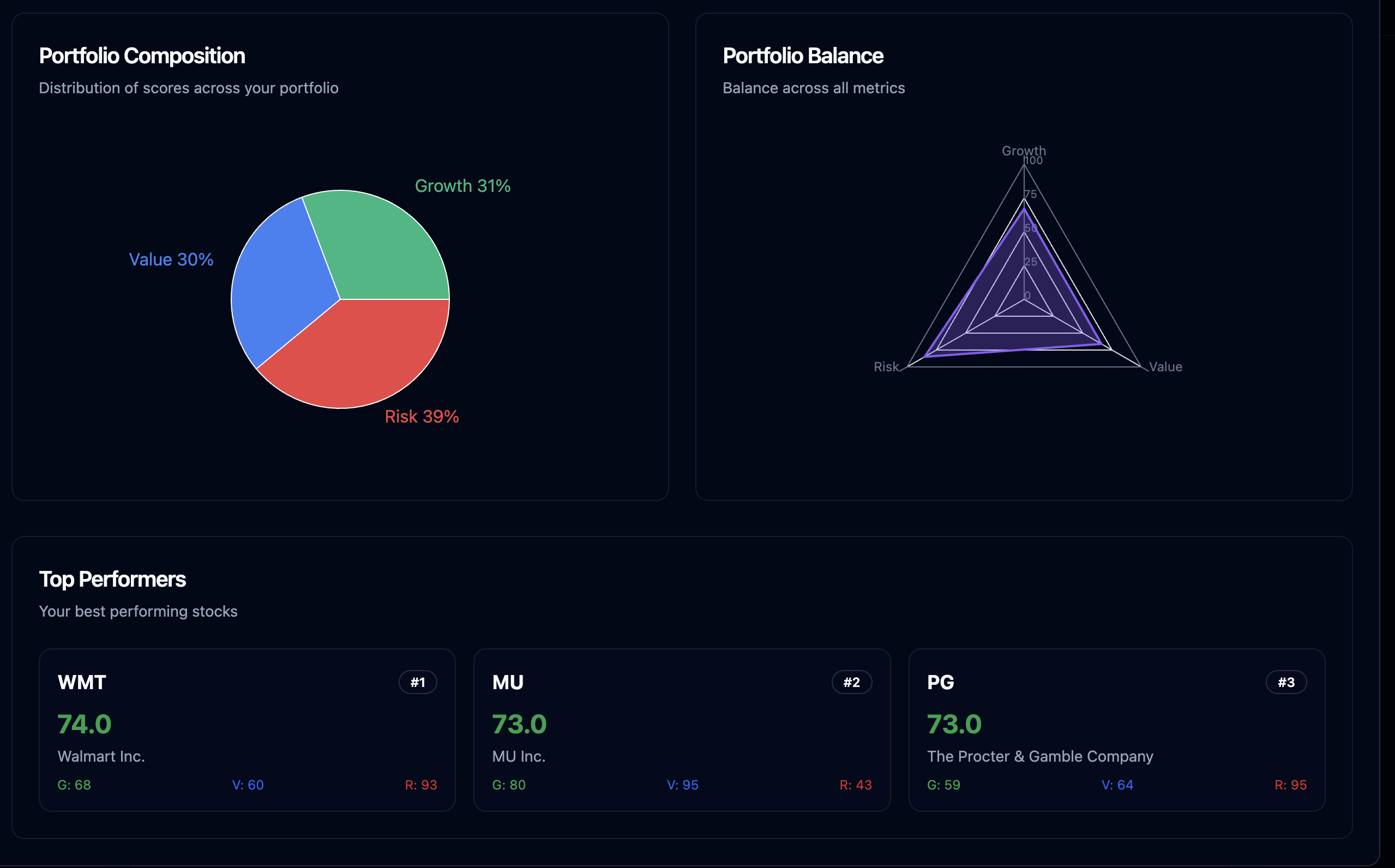Click the #1 rank badge
Viewport: 1395px width, 868px height.
[417, 683]
